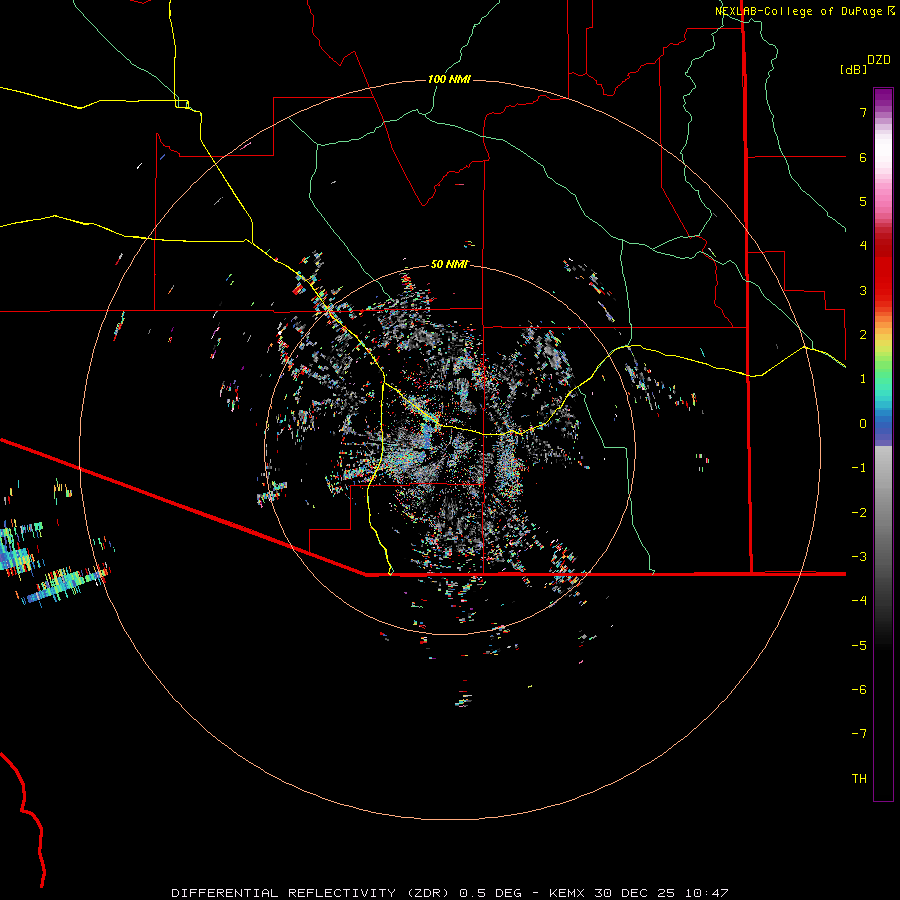Click the 50 NMI range ring label
This screenshot has height=900, width=900.
[449, 264]
